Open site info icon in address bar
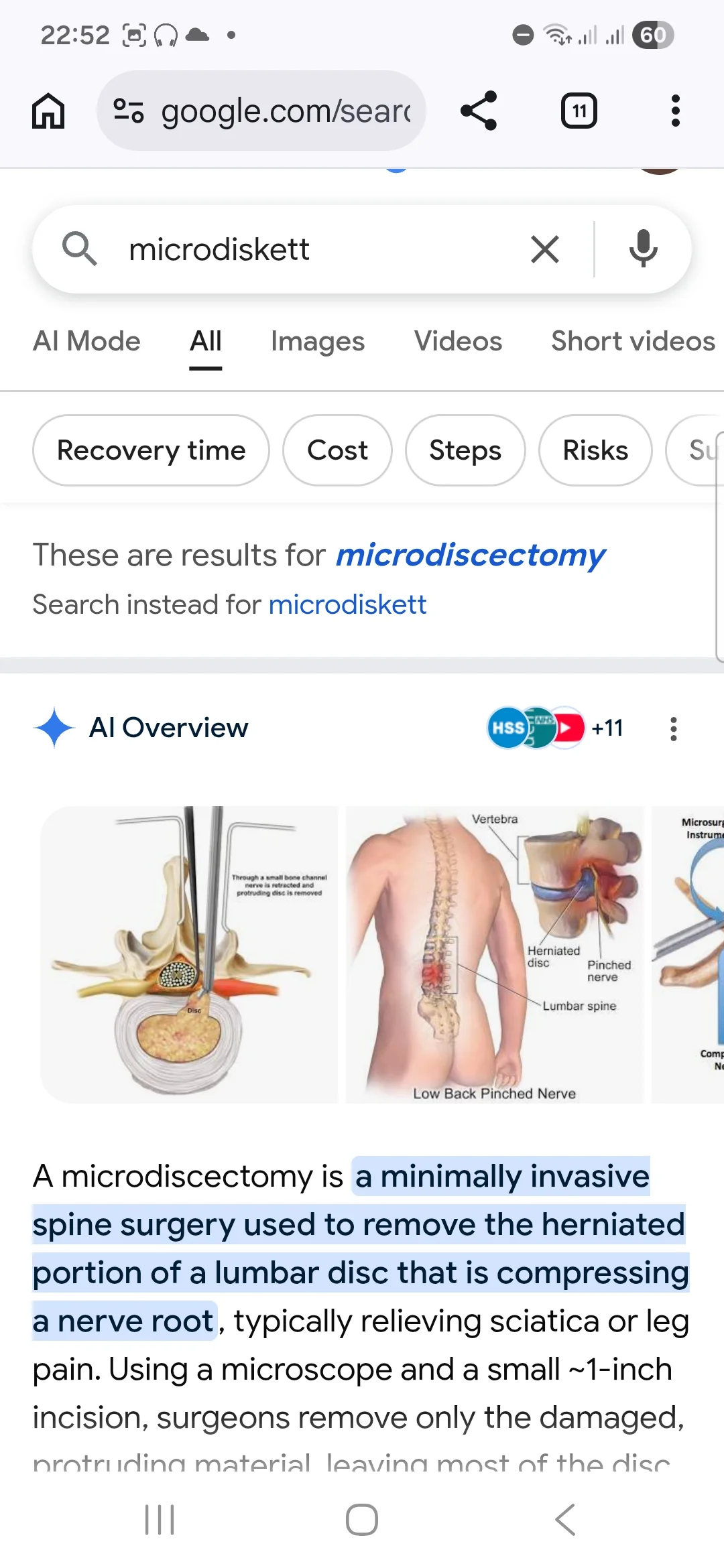The image size is (724, 1568). (128, 111)
